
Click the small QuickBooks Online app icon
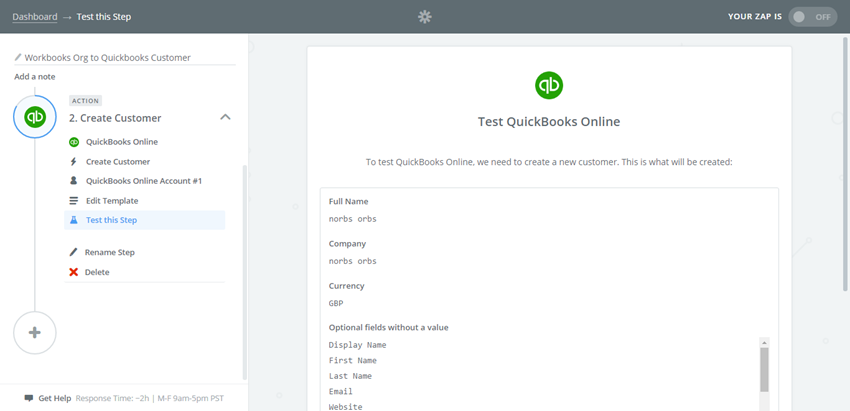click(x=74, y=142)
